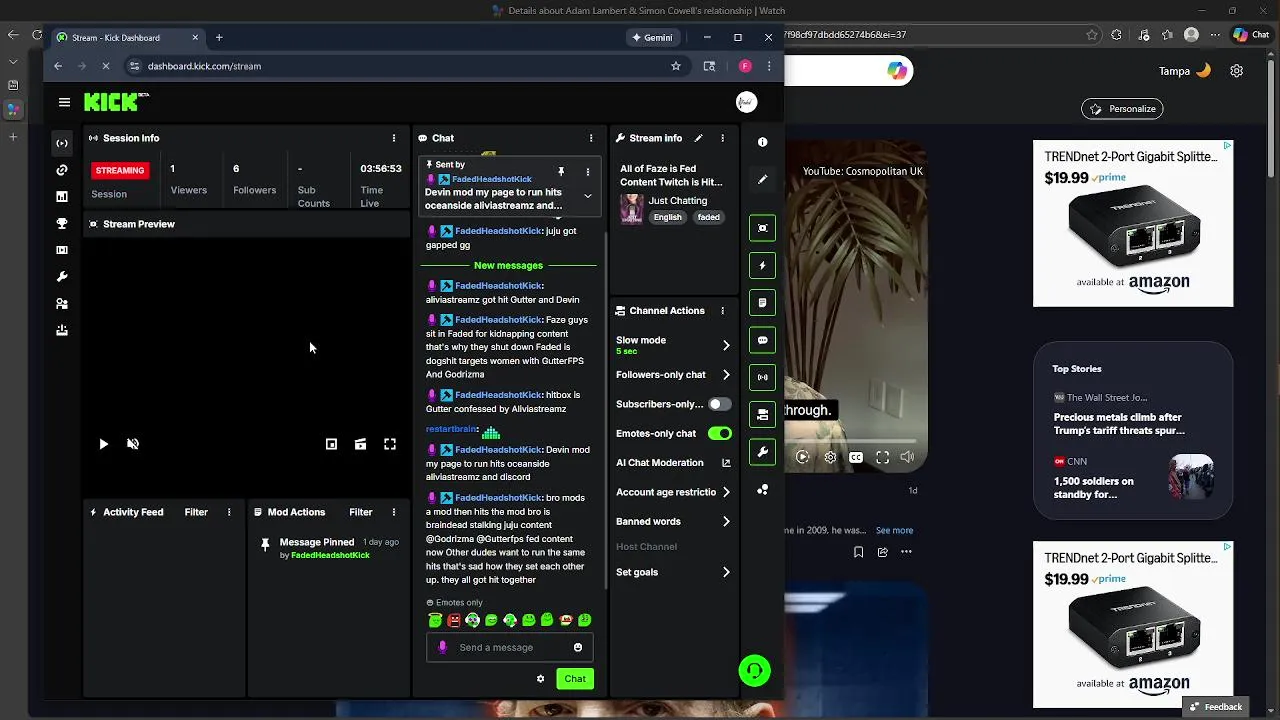Viewport: 1280px width, 720px height.
Task: Toggle Stream Preview widget in right bar
Action: [x=762, y=228]
